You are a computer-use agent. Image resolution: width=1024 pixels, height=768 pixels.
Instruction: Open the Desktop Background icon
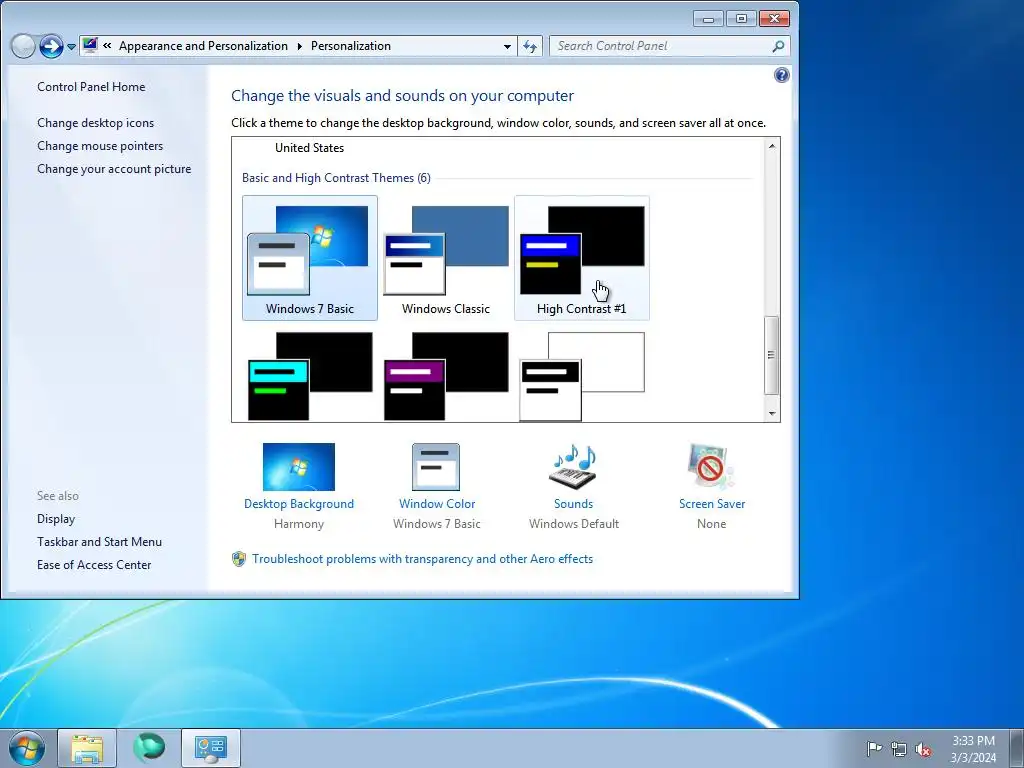click(298, 467)
